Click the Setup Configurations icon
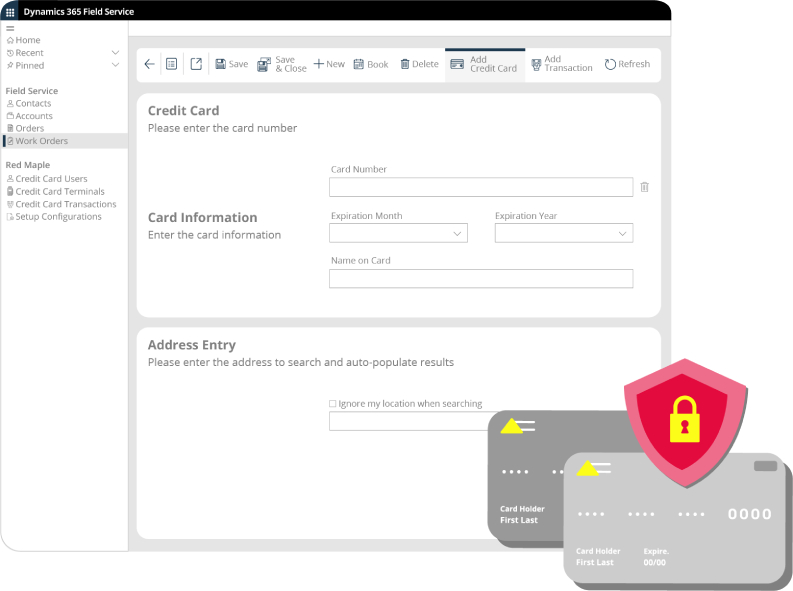793x591 pixels. (x=10, y=217)
